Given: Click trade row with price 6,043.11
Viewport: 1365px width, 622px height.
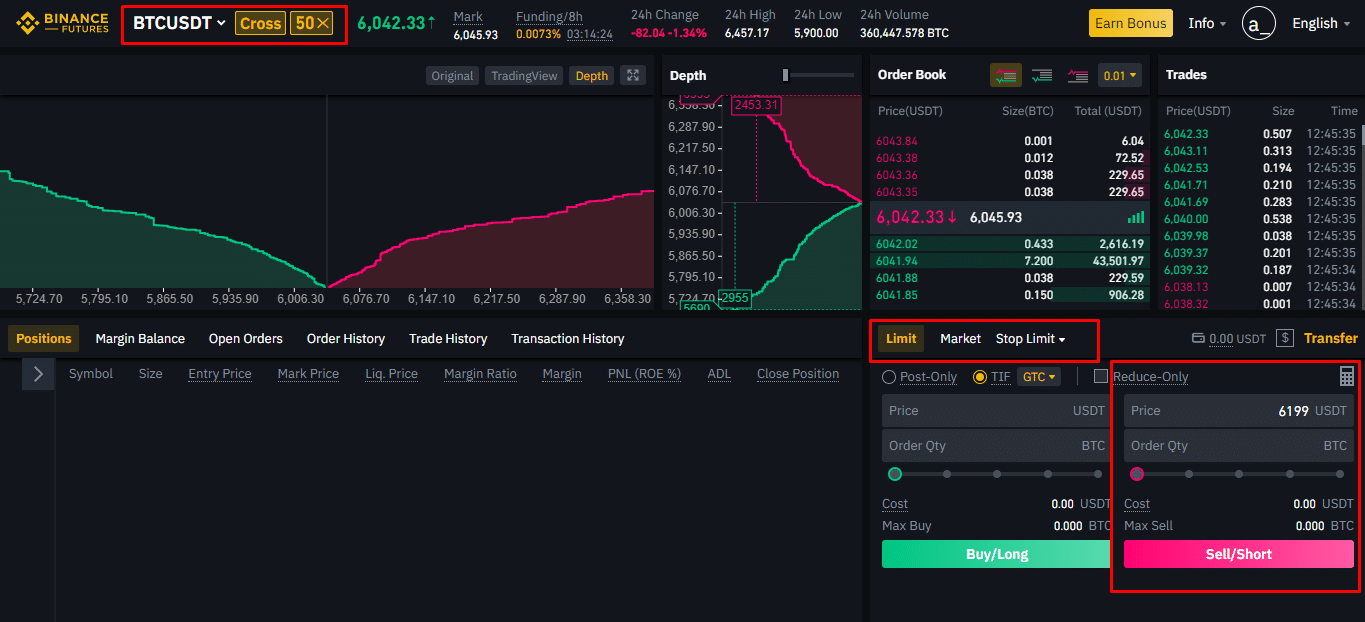Looking at the screenshot, I should coord(1260,151).
